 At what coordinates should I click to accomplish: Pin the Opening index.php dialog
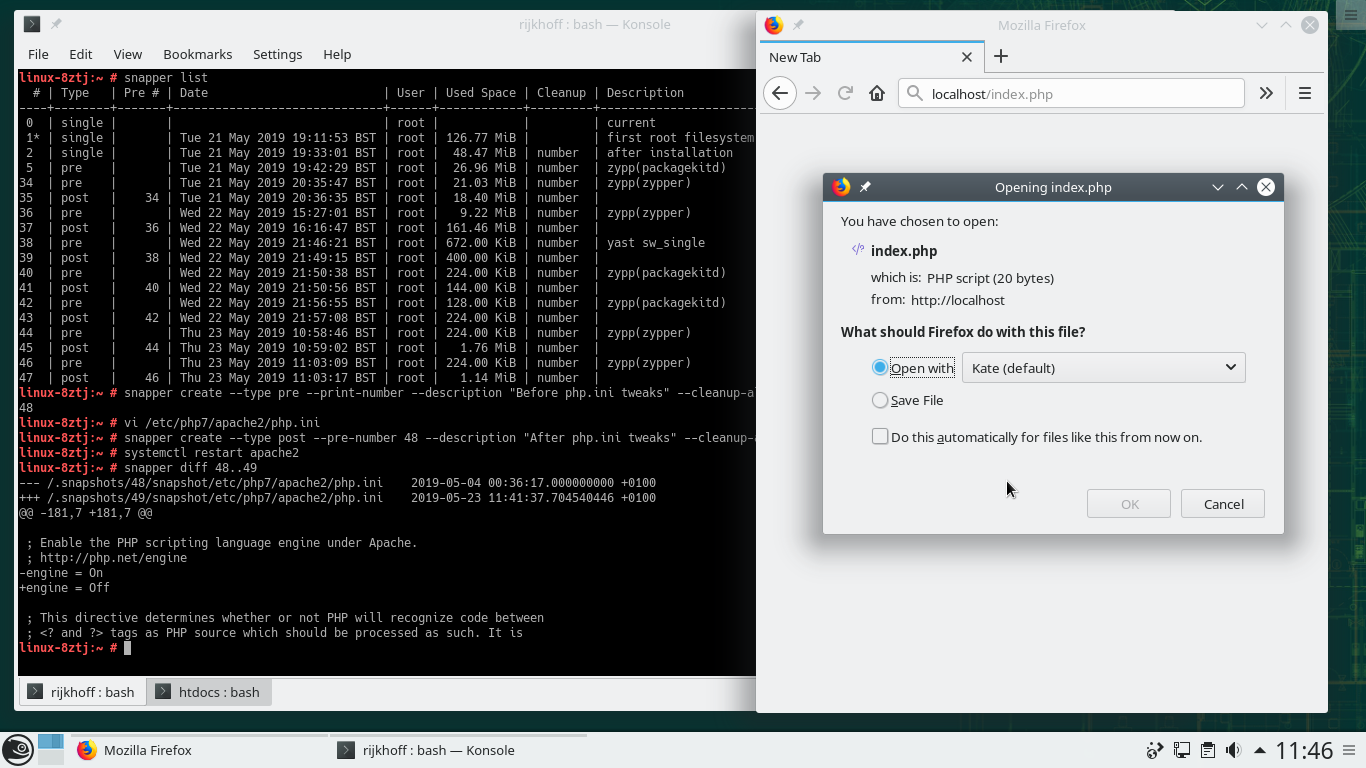point(865,187)
